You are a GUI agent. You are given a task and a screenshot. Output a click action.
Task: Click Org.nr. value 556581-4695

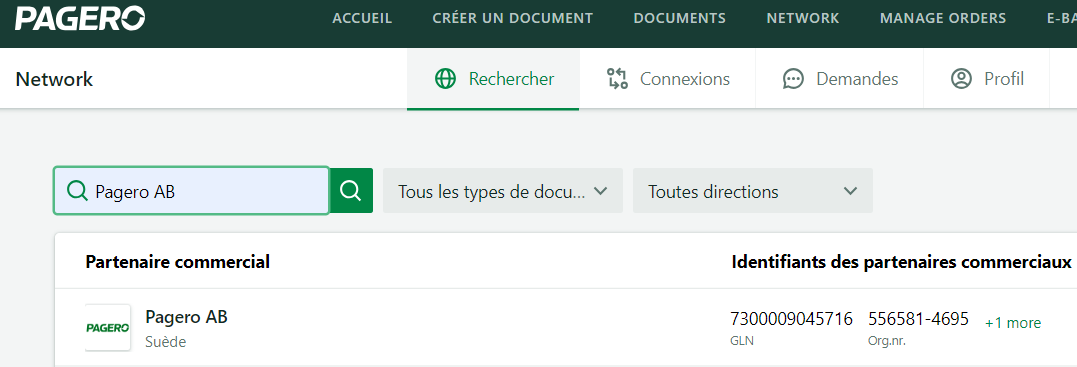(x=918, y=319)
